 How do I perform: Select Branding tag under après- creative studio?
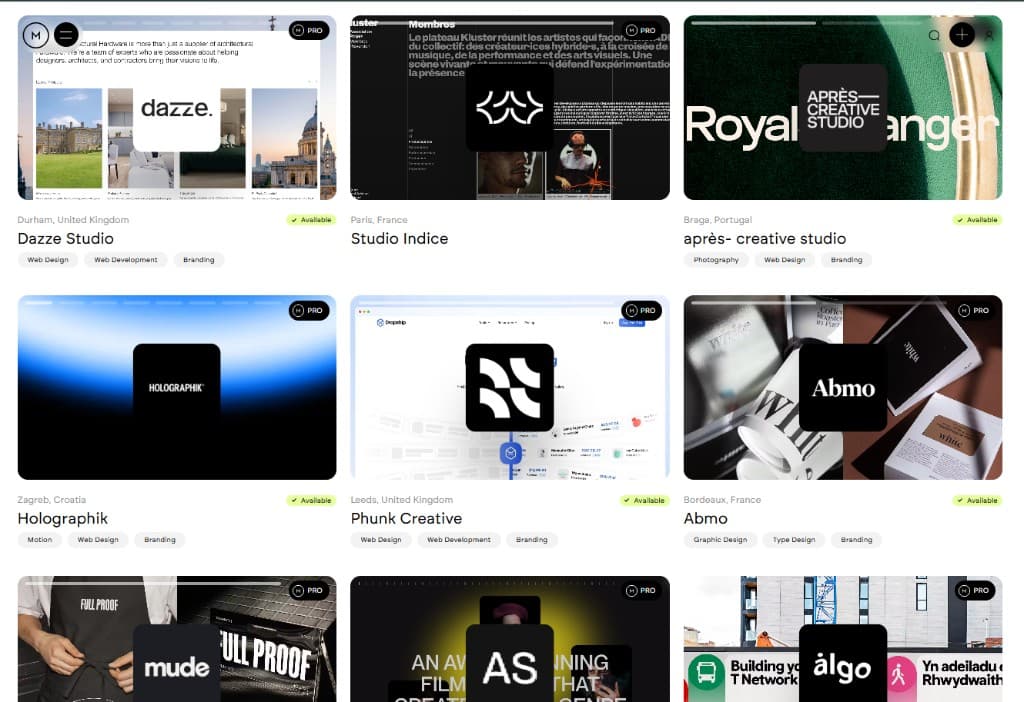846,260
